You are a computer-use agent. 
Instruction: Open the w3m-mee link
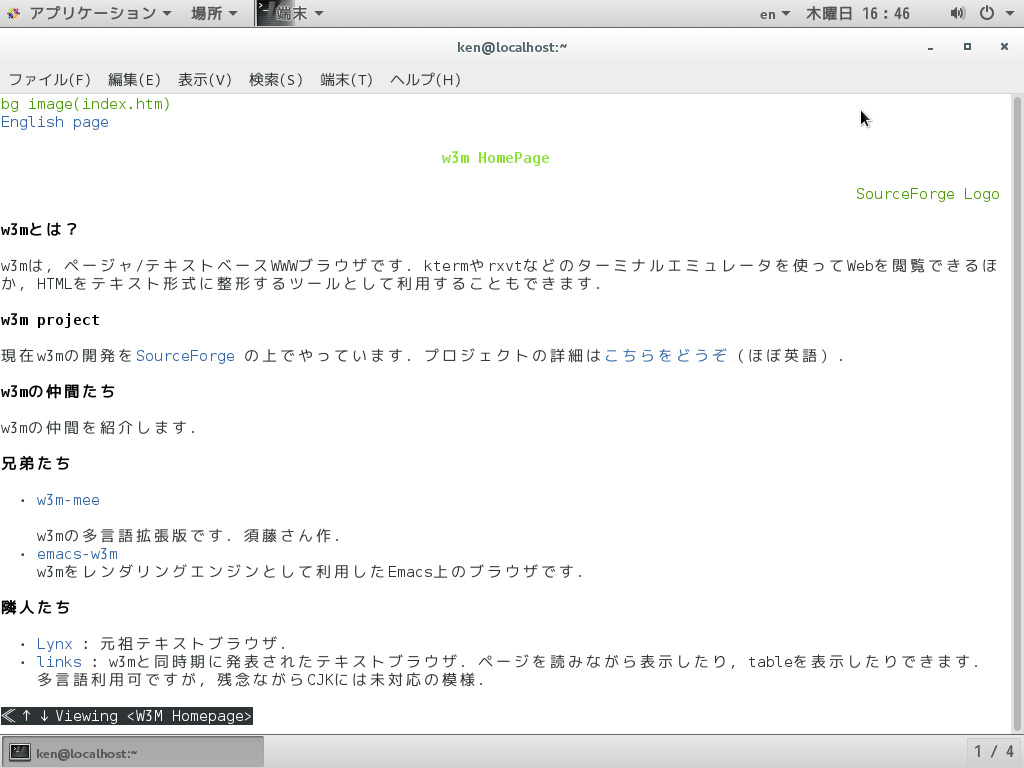(x=68, y=500)
